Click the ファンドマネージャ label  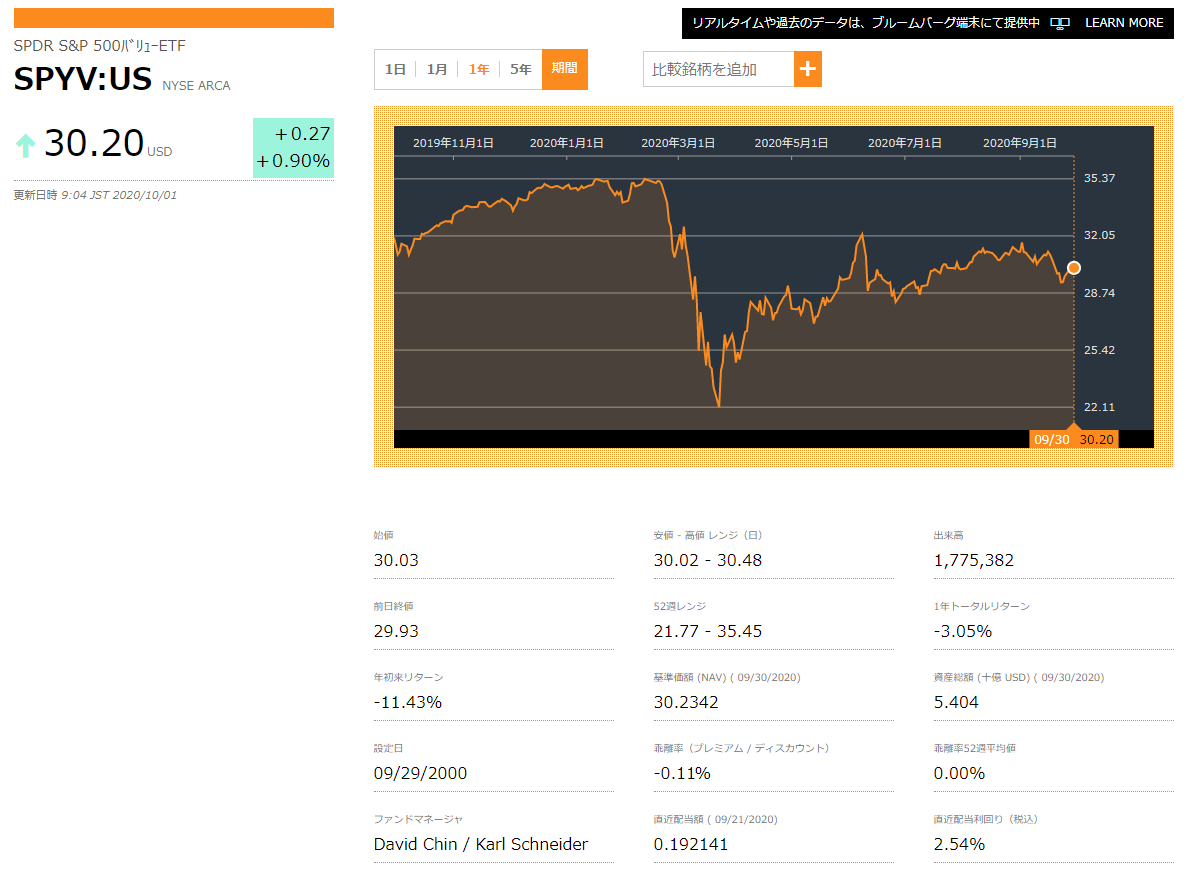pos(418,819)
